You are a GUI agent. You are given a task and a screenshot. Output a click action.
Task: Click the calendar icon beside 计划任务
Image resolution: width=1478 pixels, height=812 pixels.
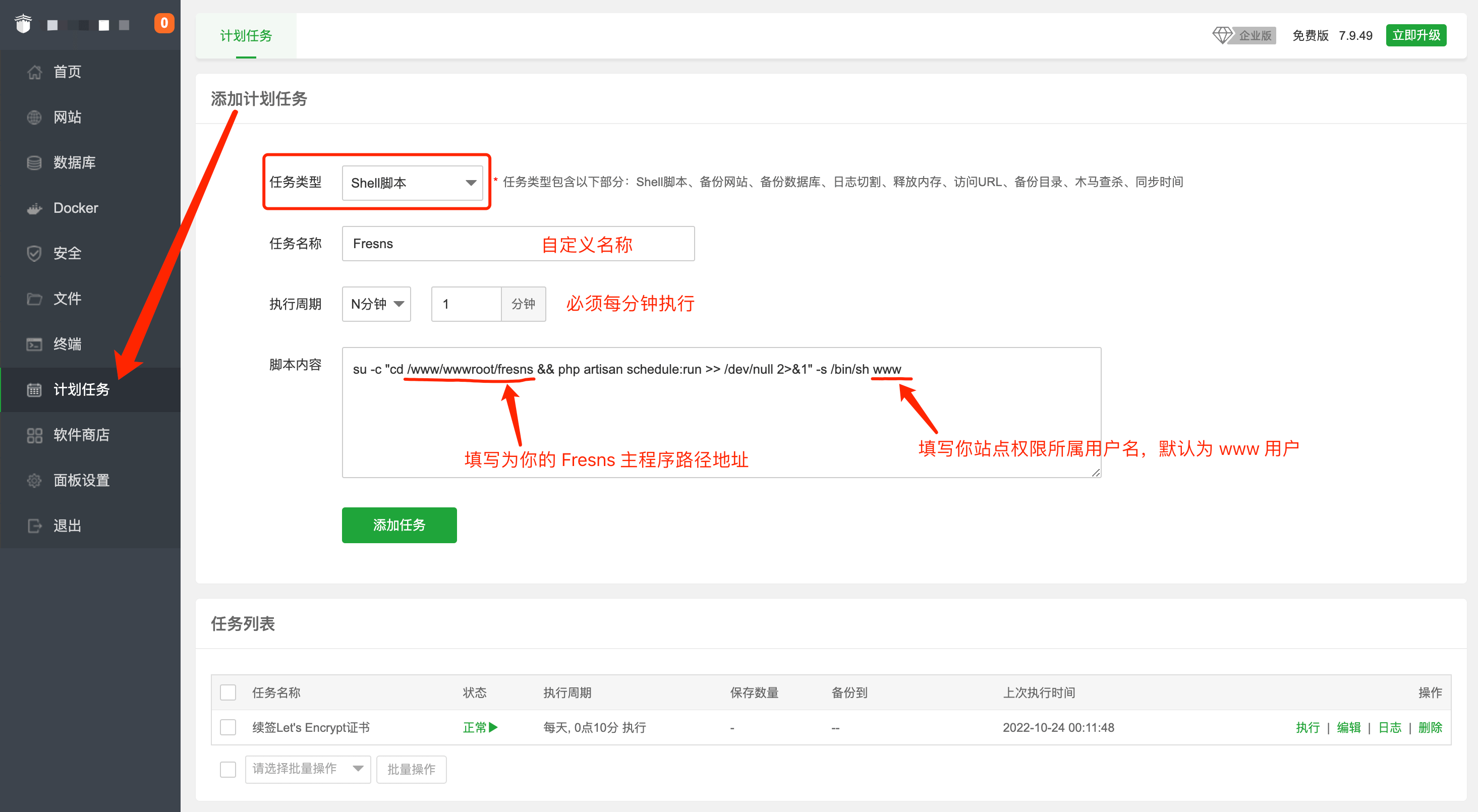coord(34,390)
